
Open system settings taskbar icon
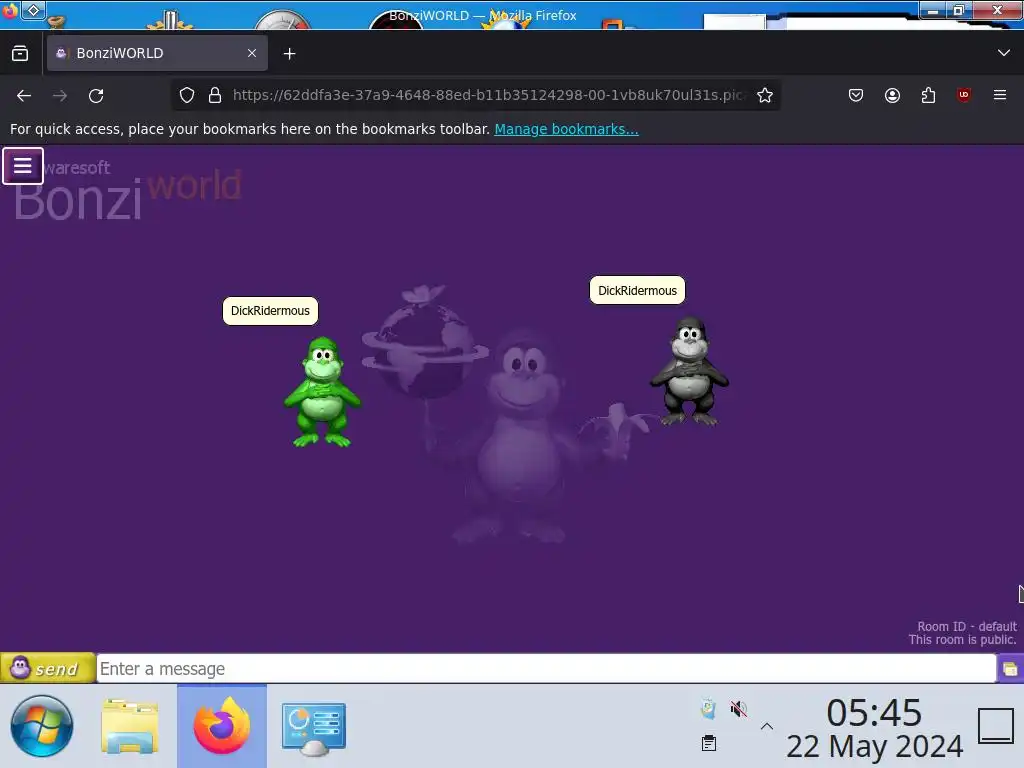tap(313, 729)
